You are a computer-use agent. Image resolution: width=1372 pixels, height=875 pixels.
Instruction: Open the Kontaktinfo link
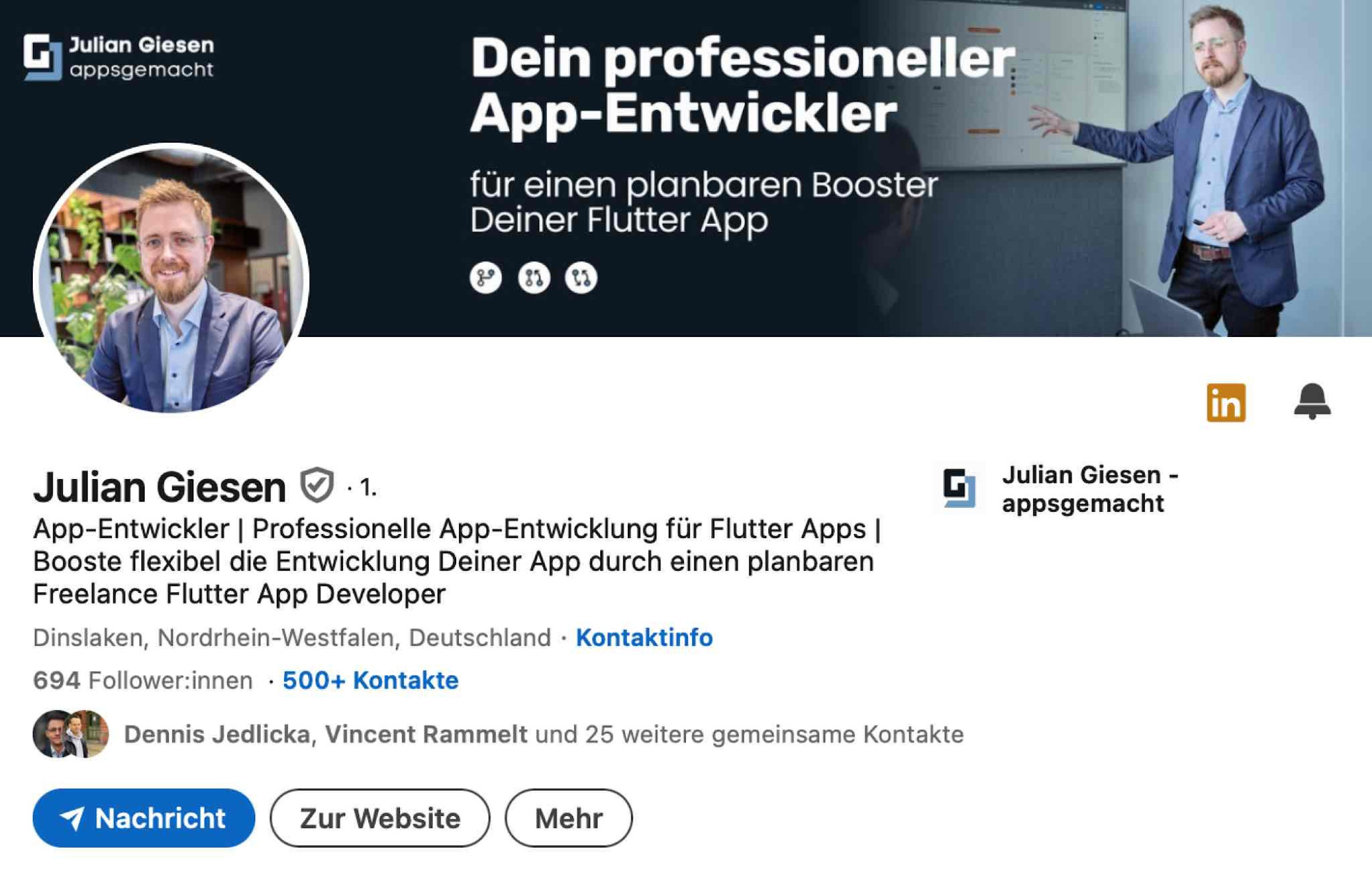click(x=644, y=638)
